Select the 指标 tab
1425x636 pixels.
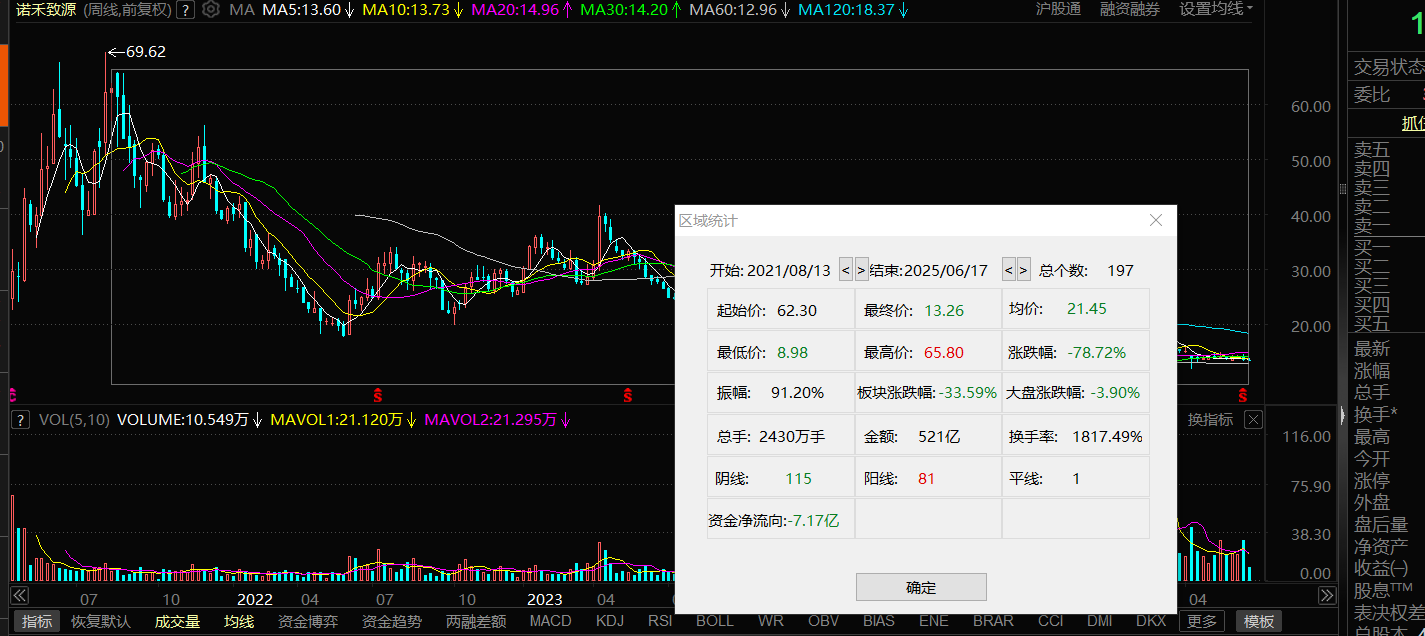click(x=37, y=621)
